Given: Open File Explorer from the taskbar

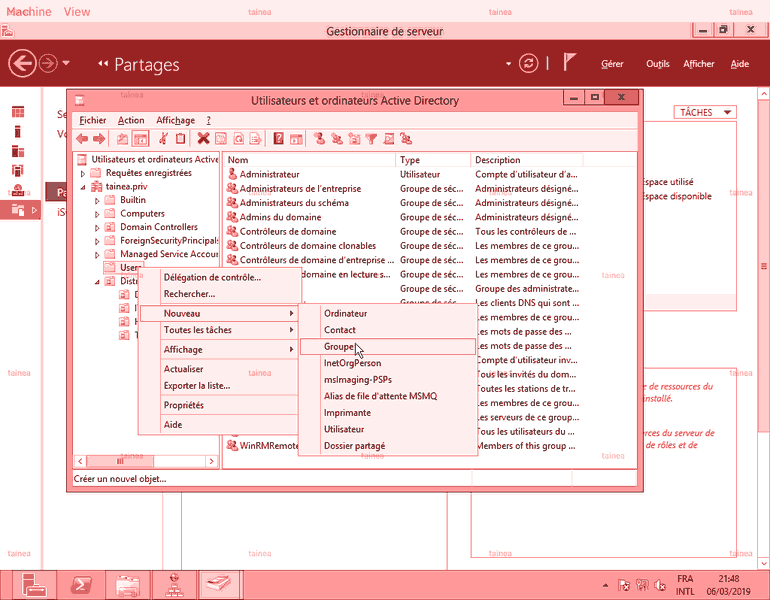Looking at the screenshot, I should point(128,585).
